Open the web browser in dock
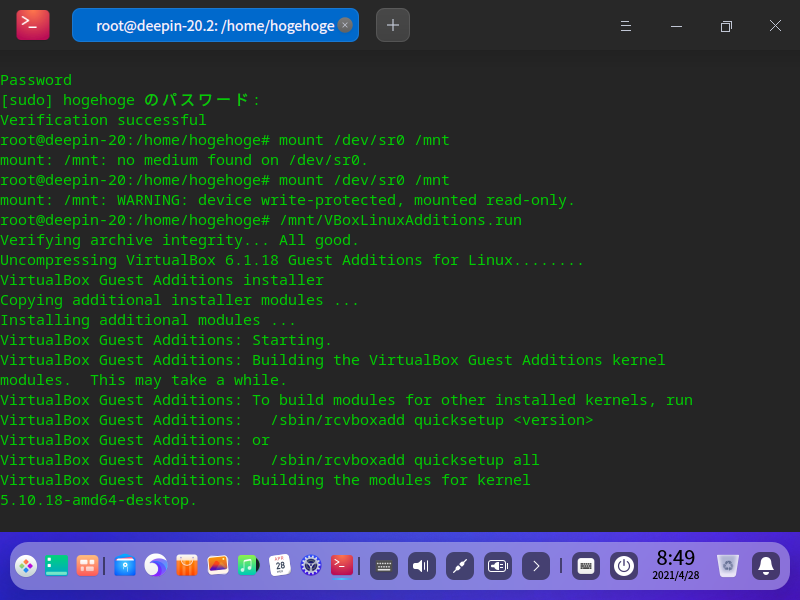Image resolution: width=800 pixels, height=600 pixels. (x=156, y=566)
